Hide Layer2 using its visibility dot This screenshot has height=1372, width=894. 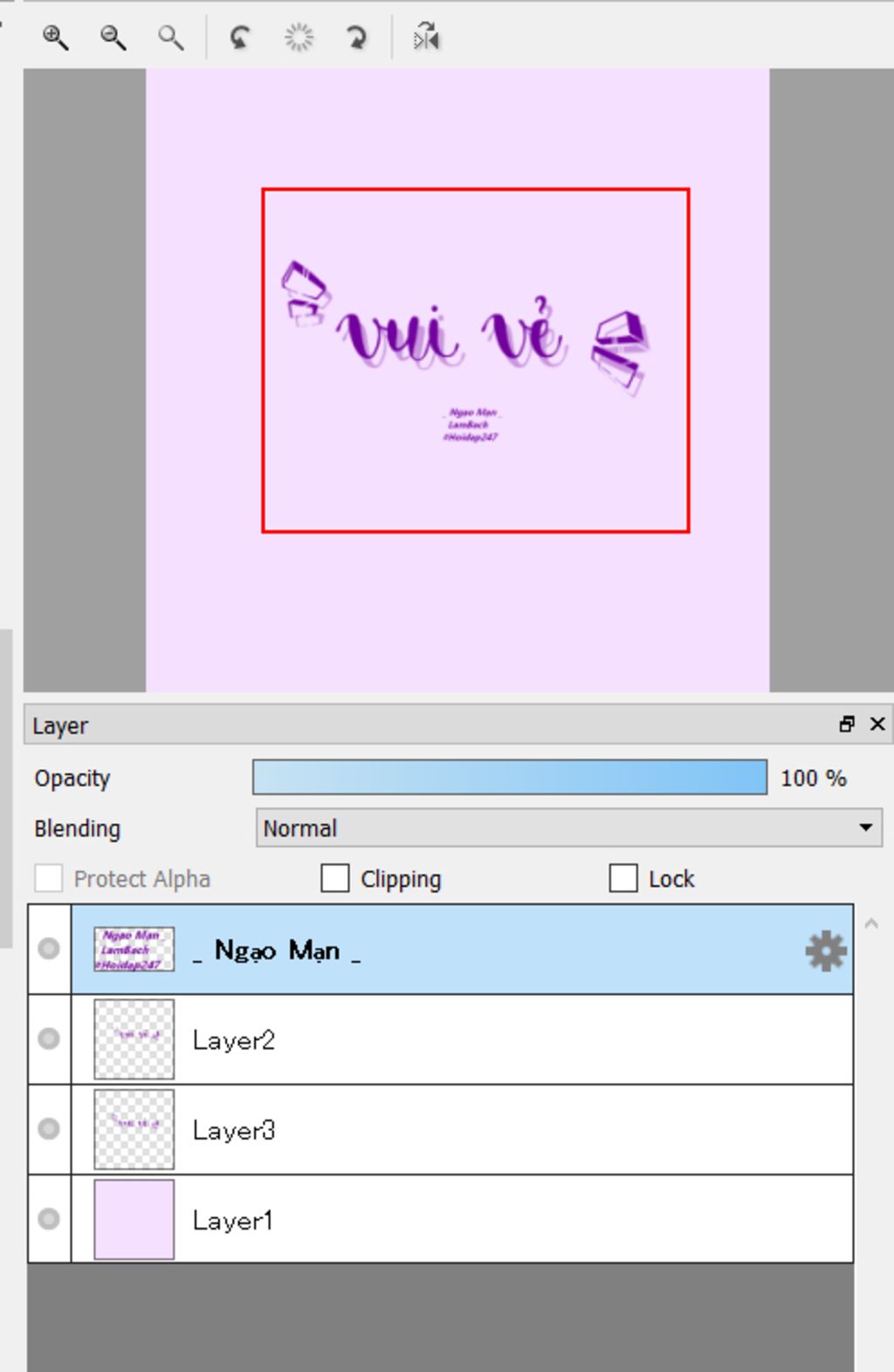coord(49,1038)
